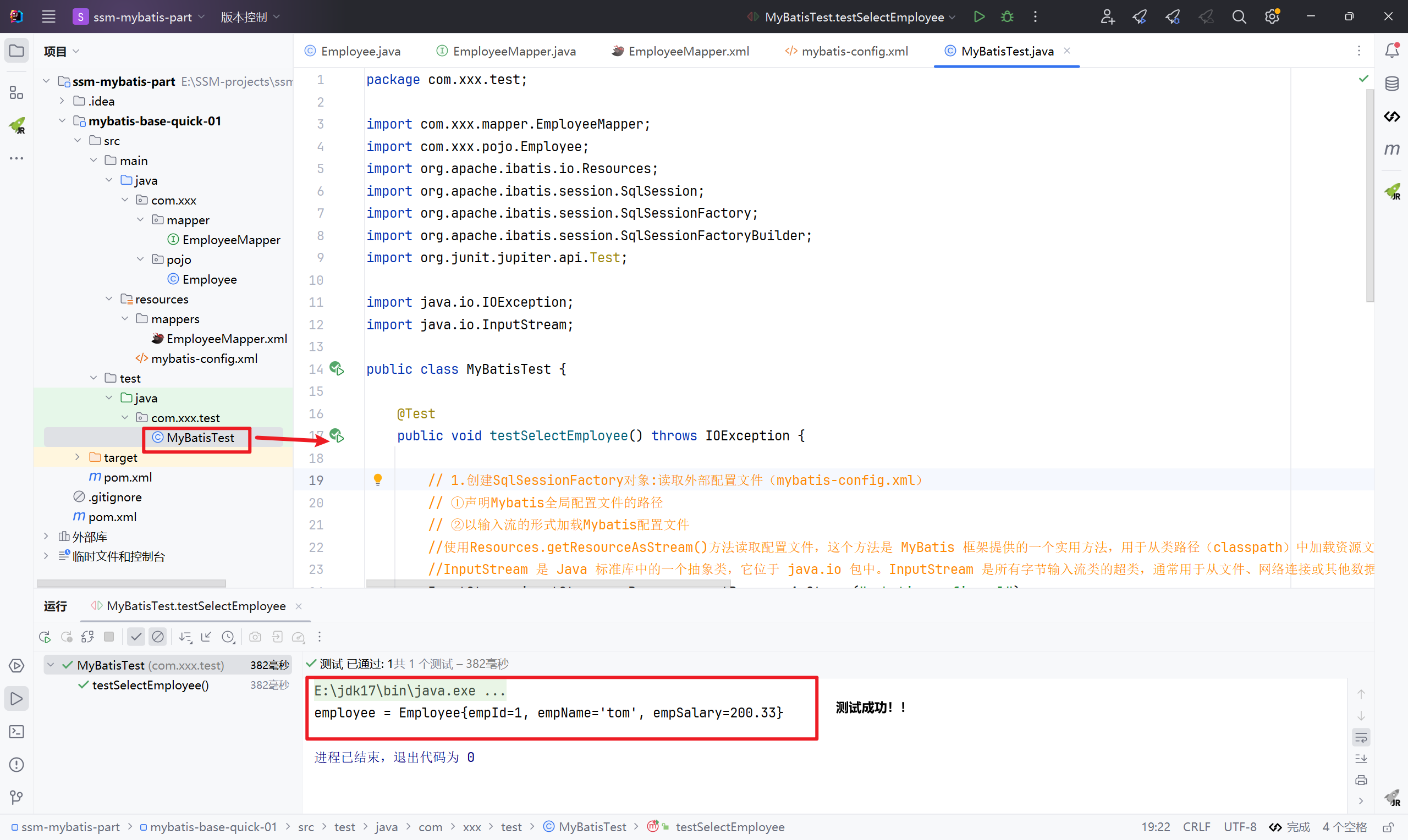This screenshot has height=840, width=1408.
Task: Toggle show ignored tests filter
Action: point(158,637)
